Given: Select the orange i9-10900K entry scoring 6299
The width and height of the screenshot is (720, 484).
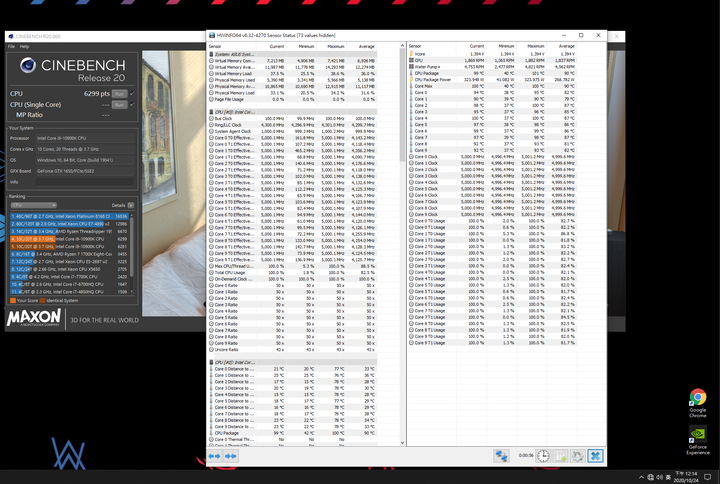Looking at the screenshot, I should coord(69,239).
